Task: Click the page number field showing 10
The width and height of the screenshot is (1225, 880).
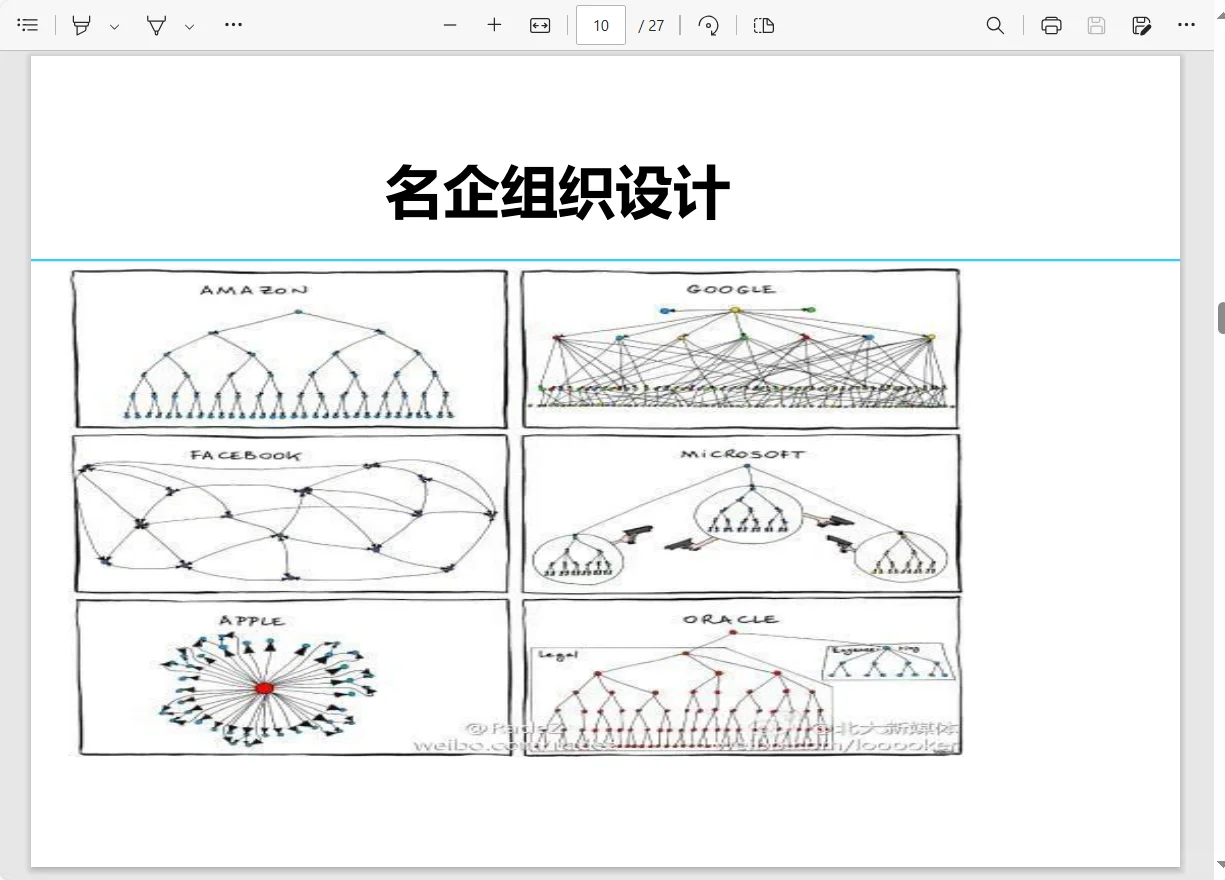Action: click(600, 25)
